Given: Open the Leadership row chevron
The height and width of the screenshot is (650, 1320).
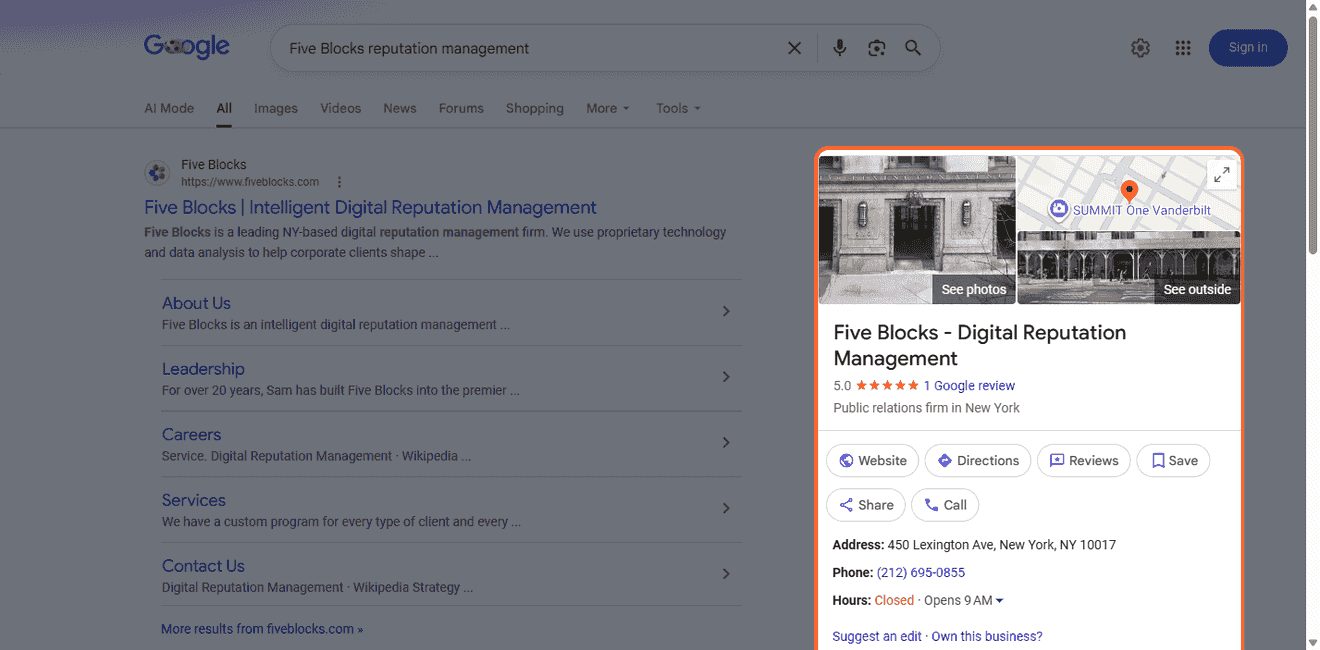Looking at the screenshot, I should coord(726,377).
